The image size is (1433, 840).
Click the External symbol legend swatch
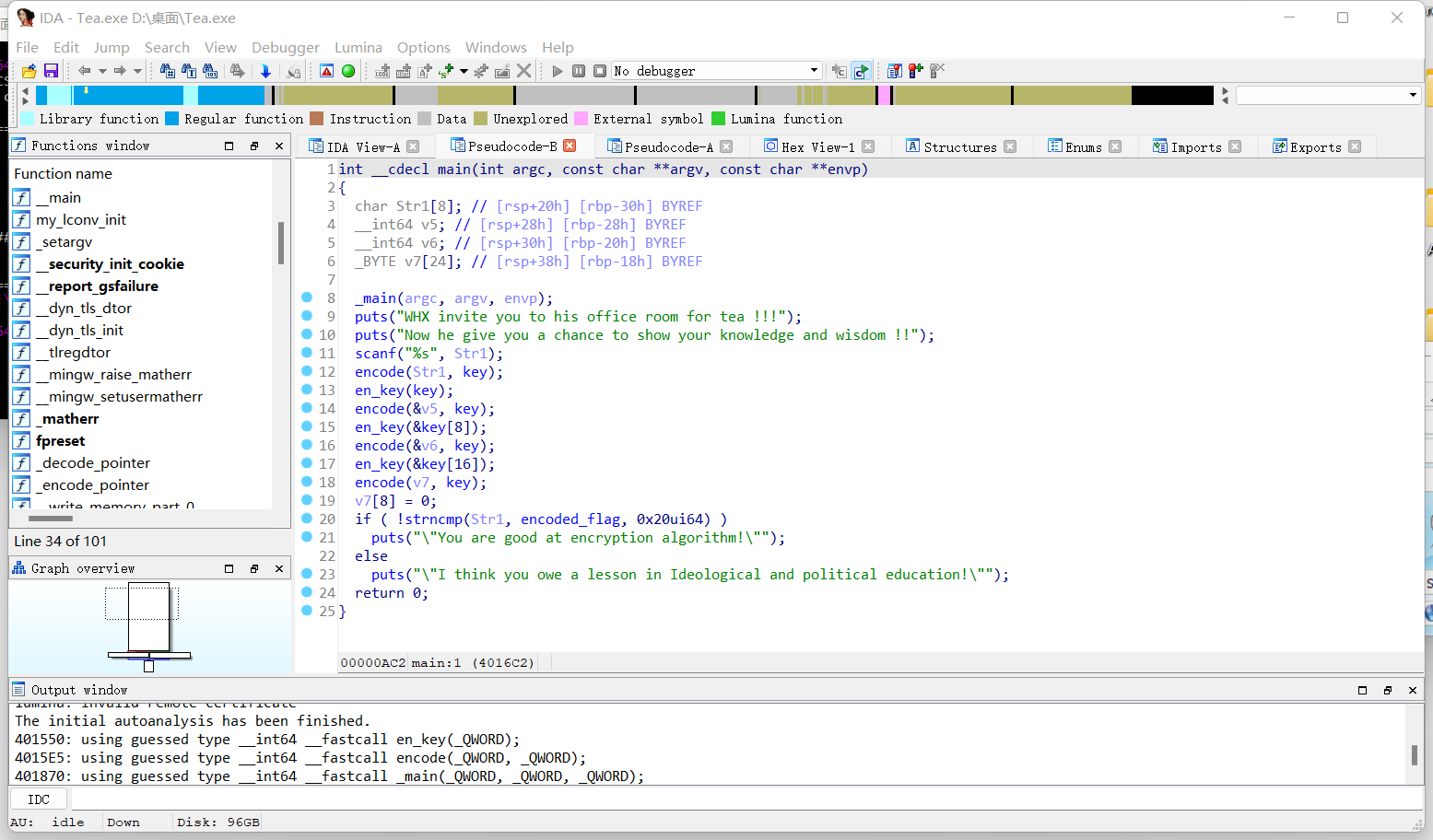coord(581,119)
